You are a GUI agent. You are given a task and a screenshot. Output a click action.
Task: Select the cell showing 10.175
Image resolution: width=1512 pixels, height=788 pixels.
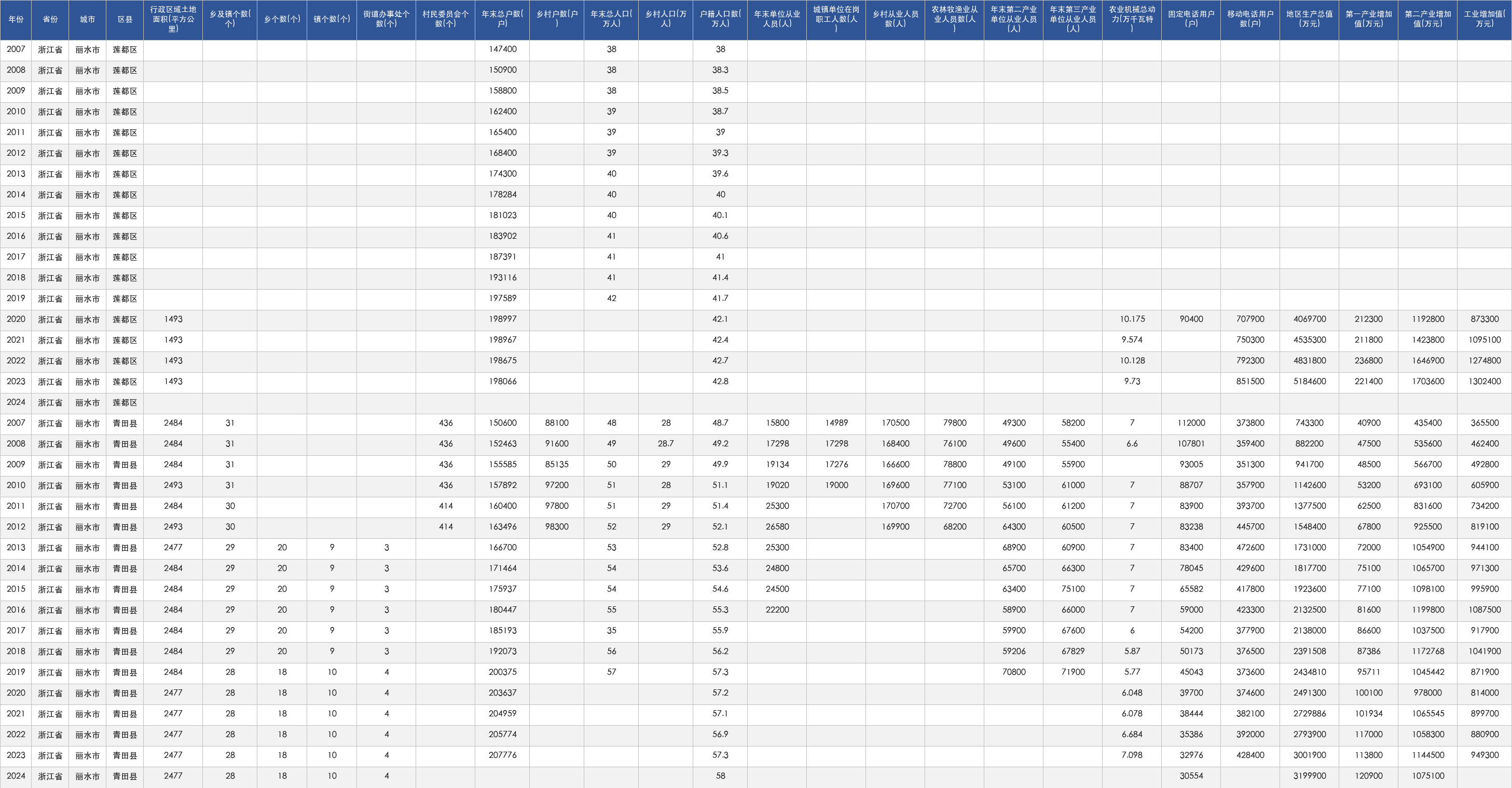[x=1132, y=319]
